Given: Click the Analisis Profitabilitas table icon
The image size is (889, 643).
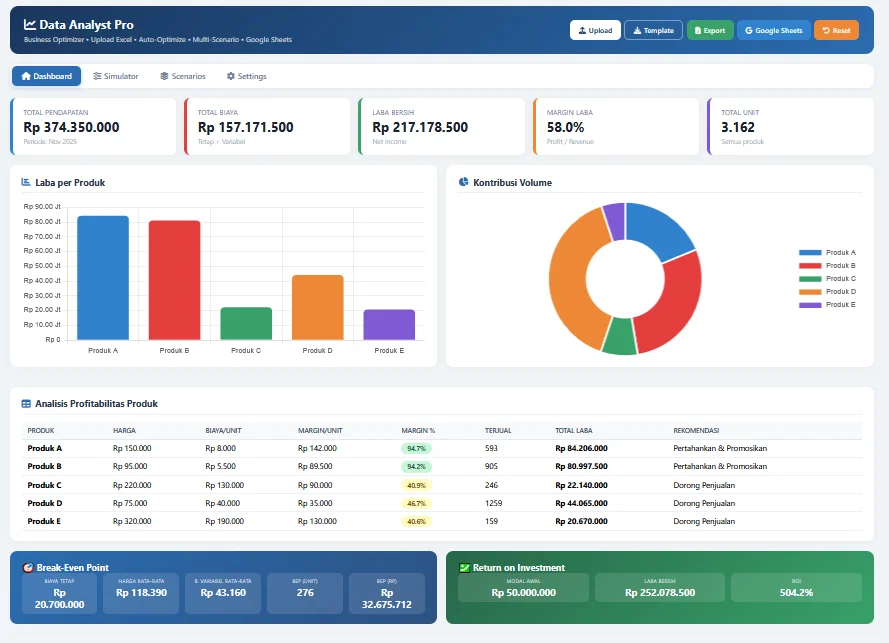Looking at the screenshot, I should click(26, 404).
